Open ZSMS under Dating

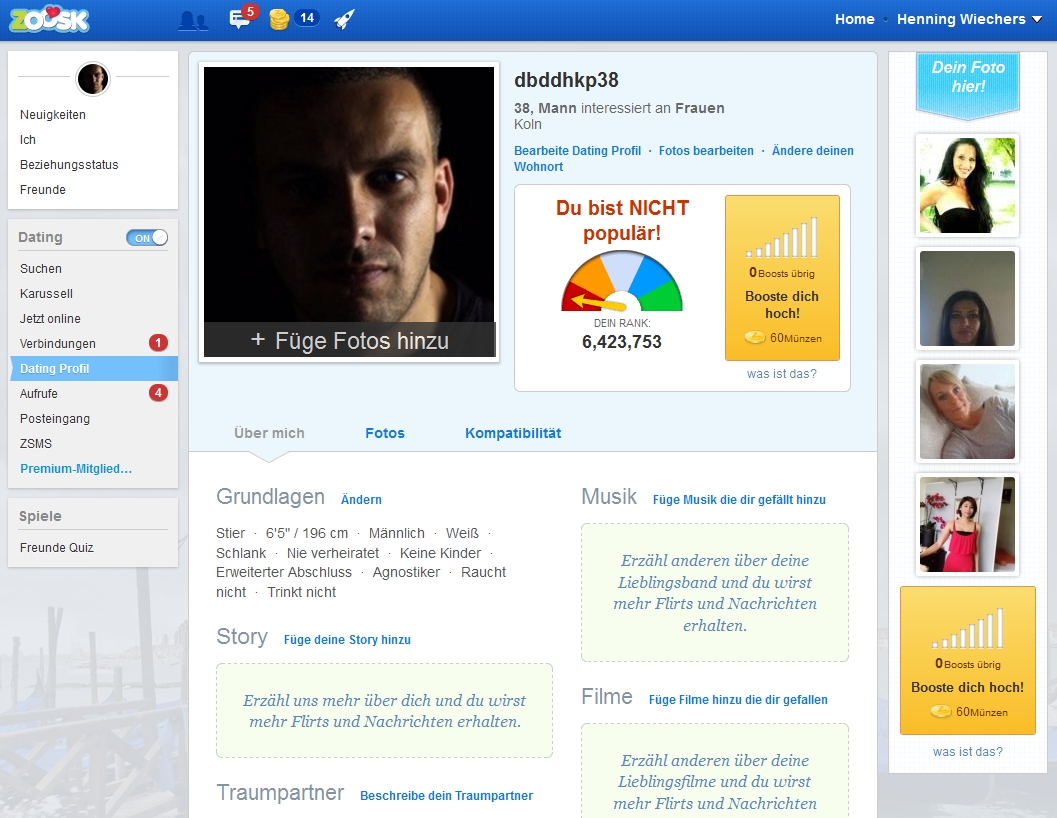point(36,443)
